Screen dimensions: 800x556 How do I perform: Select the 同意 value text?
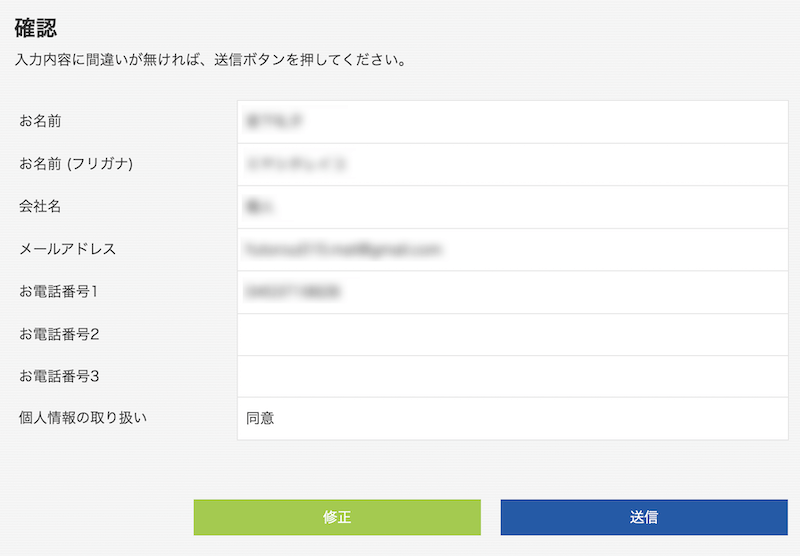click(260, 418)
